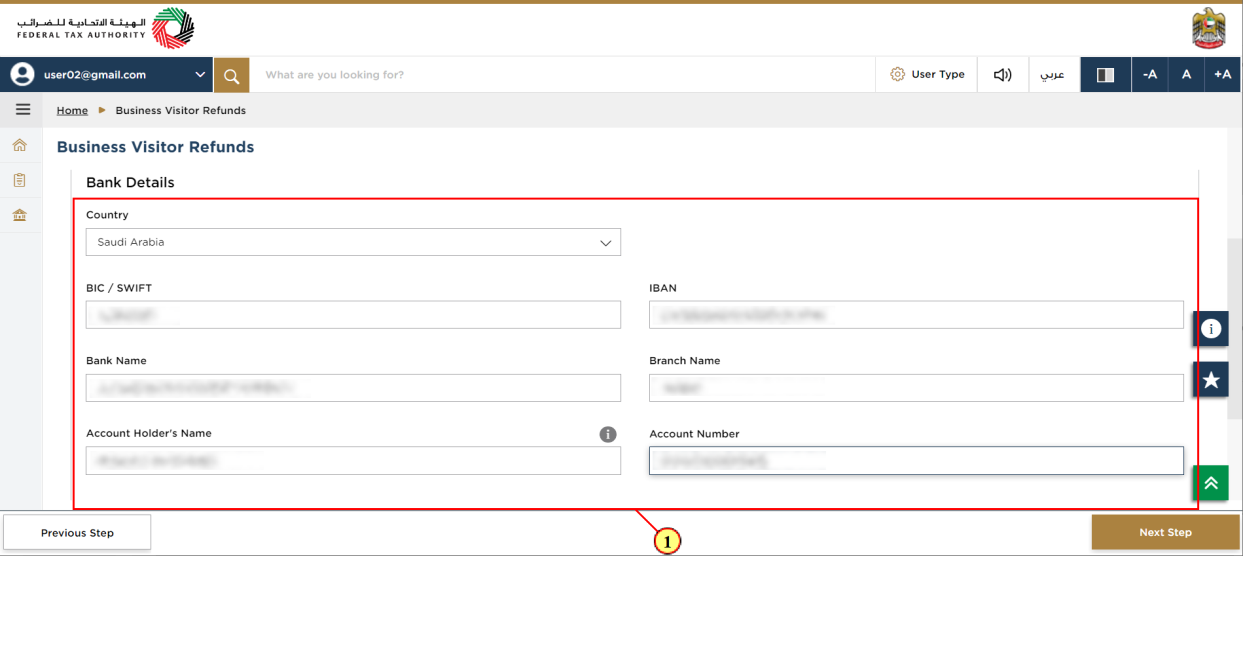The height and width of the screenshot is (648, 1243).
Task: Toggle the high contrast icon
Action: click(1105, 75)
